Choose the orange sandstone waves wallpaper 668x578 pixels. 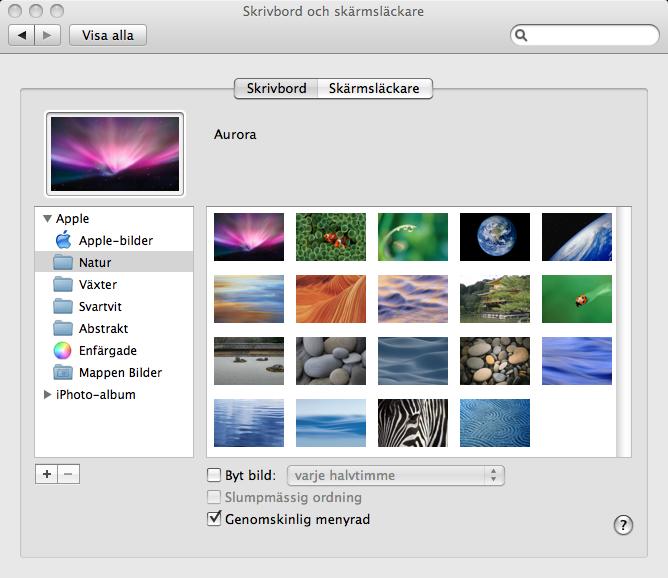click(x=331, y=299)
